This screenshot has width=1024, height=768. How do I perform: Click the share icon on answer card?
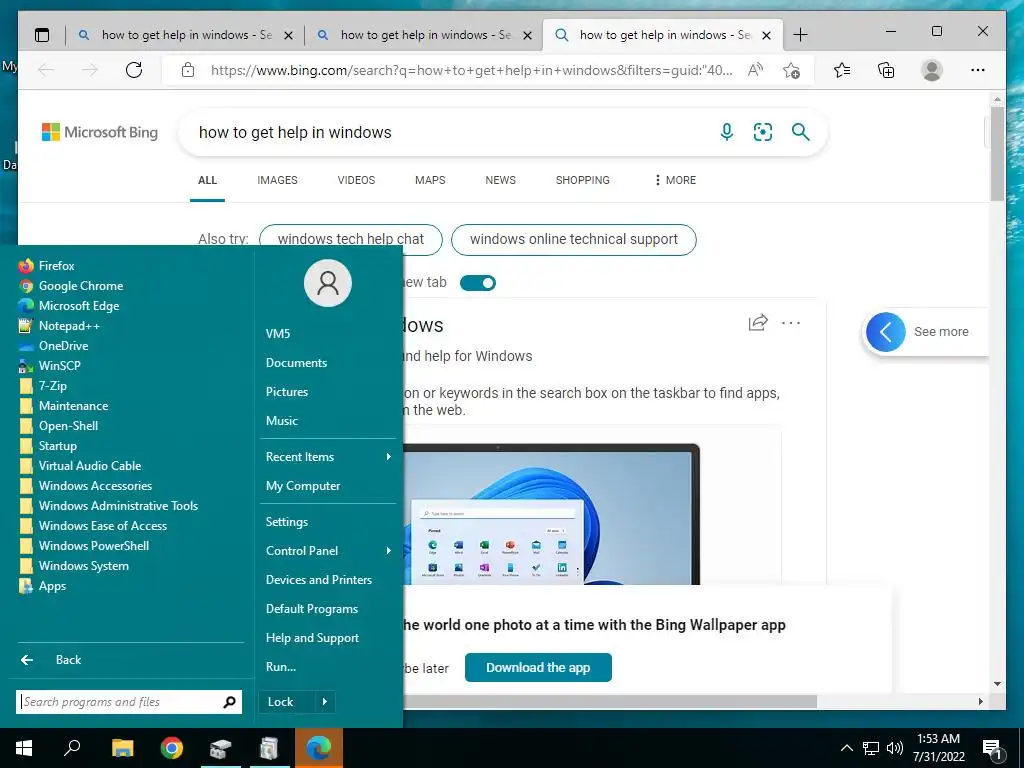click(x=758, y=323)
